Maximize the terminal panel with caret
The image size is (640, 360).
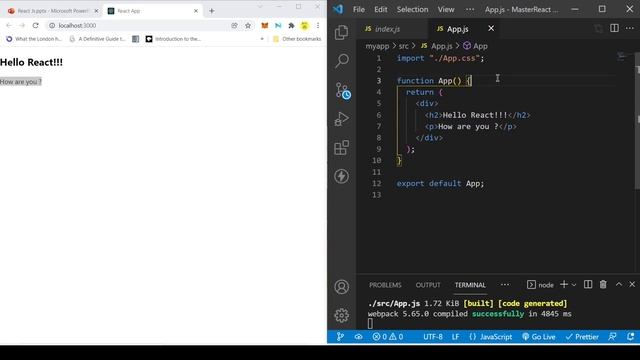619,284
